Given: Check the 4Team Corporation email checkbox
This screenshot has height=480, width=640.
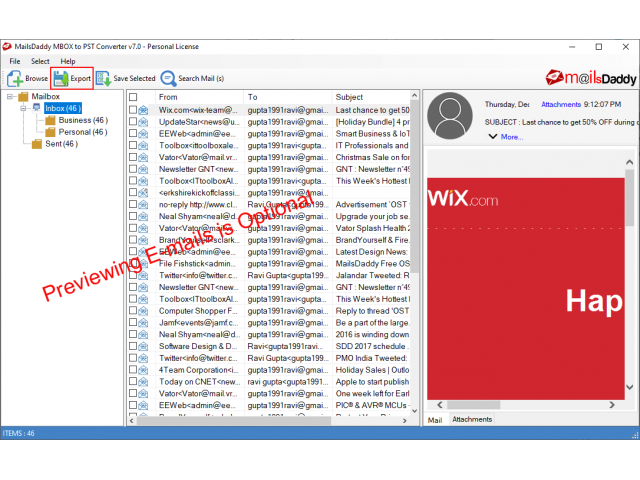Looking at the screenshot, I should [x=133, y=370].
